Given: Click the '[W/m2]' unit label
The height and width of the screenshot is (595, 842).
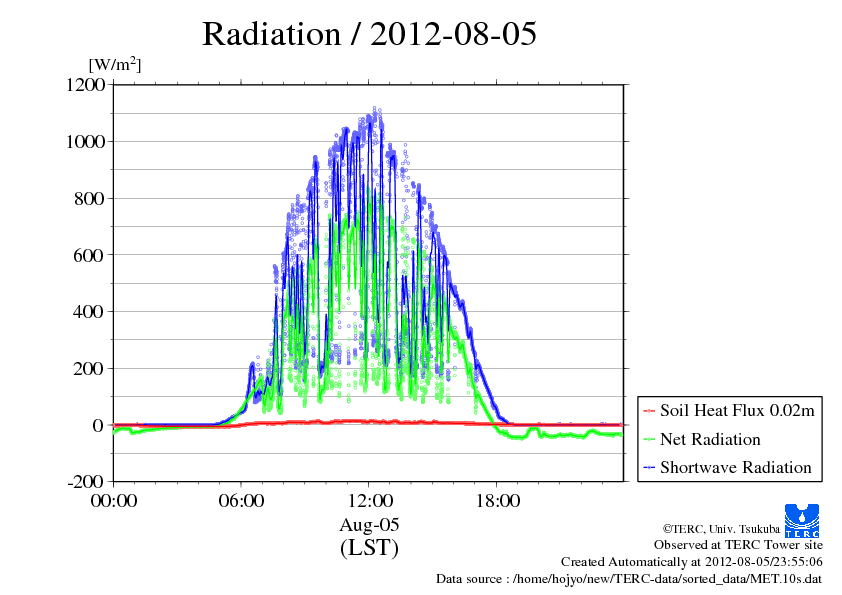Looking at the screenshot, I should pyautogui.click(x=115, y=64).
